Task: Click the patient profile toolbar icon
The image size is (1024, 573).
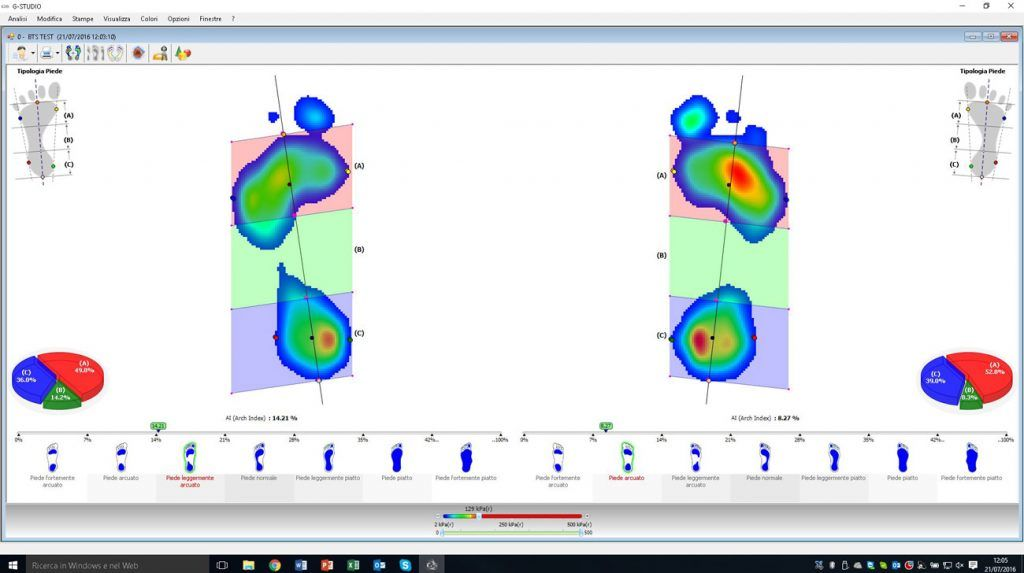Action: point(21,53)
